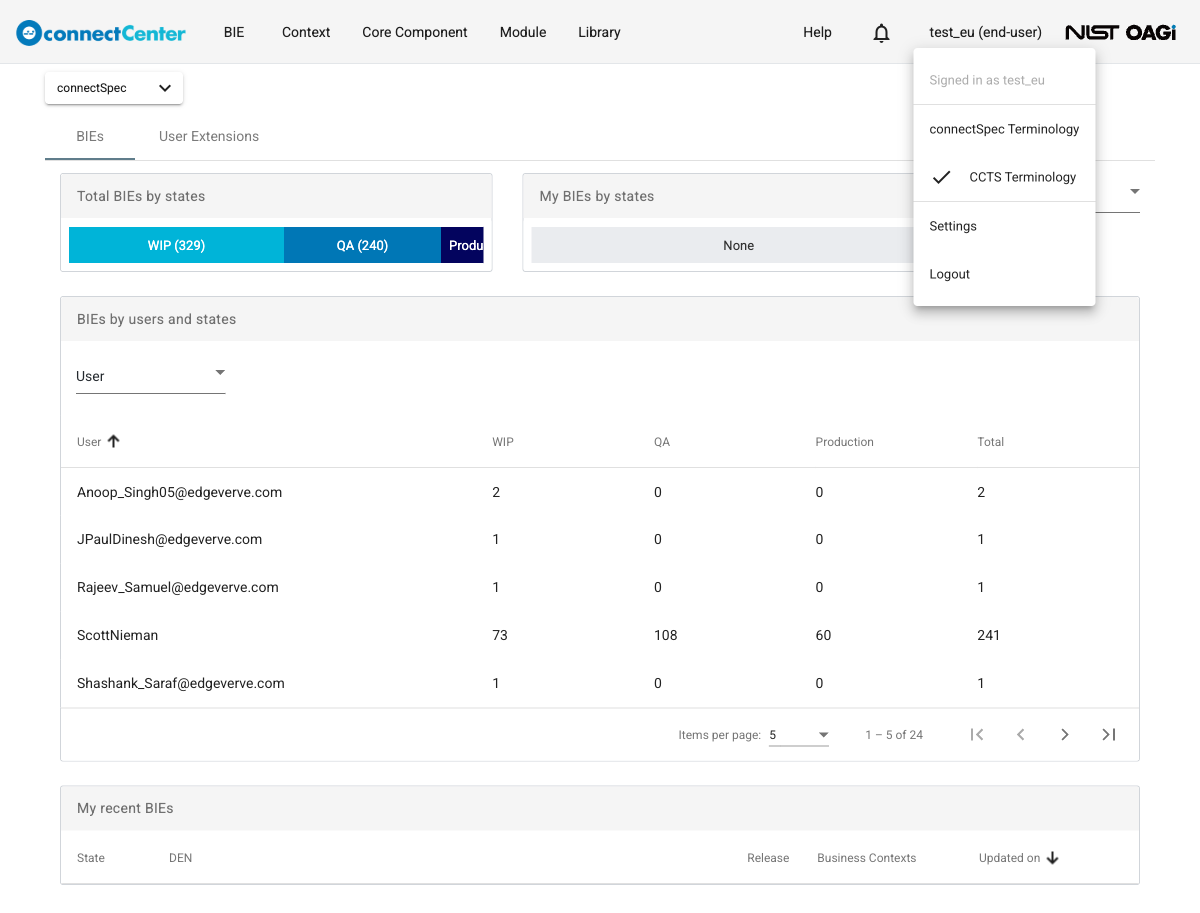Image resolution: width=1200 pixels, height=913 pixels.
Task: Sort by User column arrow
Action: [113, 441]
